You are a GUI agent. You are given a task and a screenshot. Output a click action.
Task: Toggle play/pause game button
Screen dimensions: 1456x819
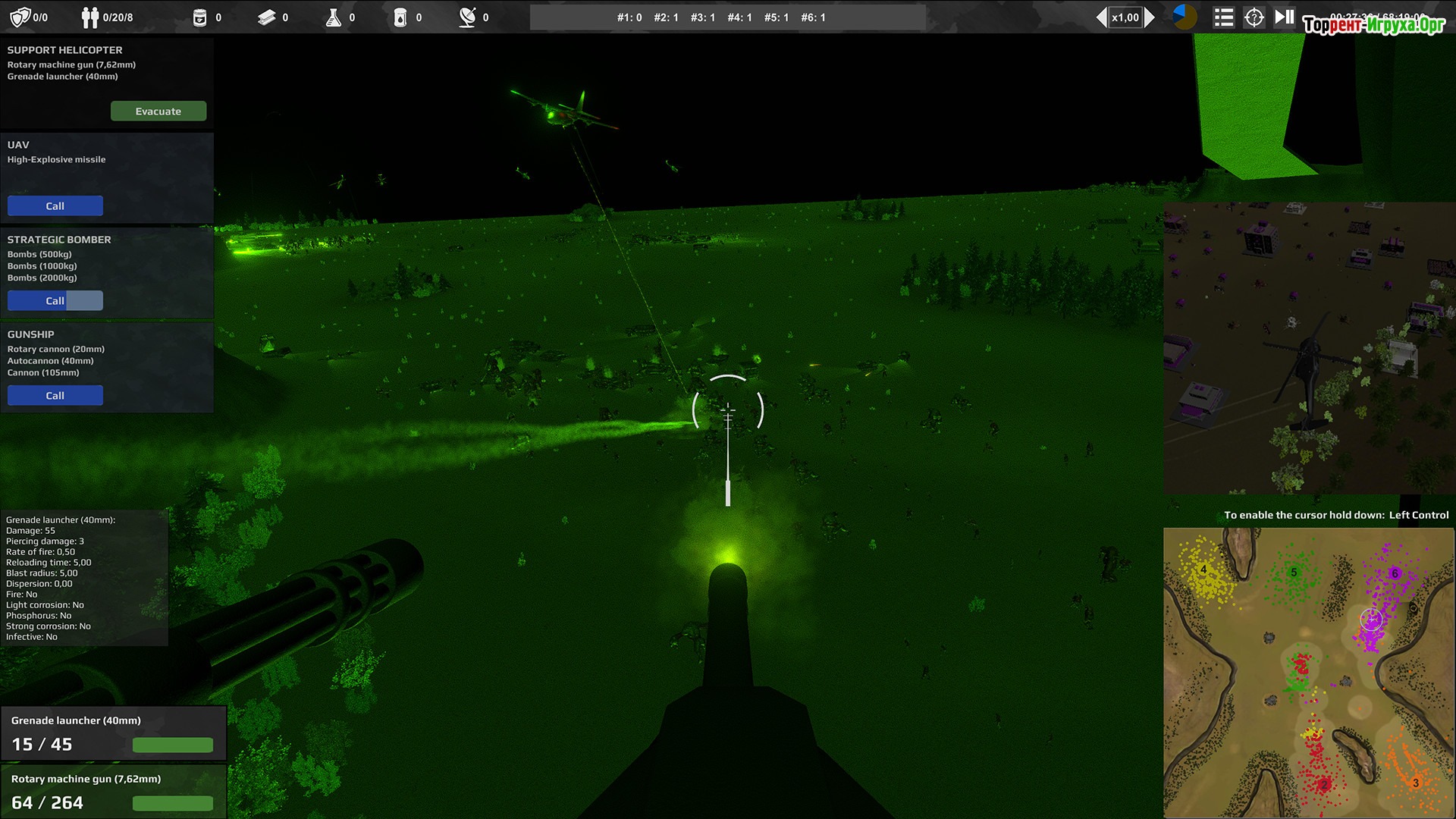pos(1284,17)
